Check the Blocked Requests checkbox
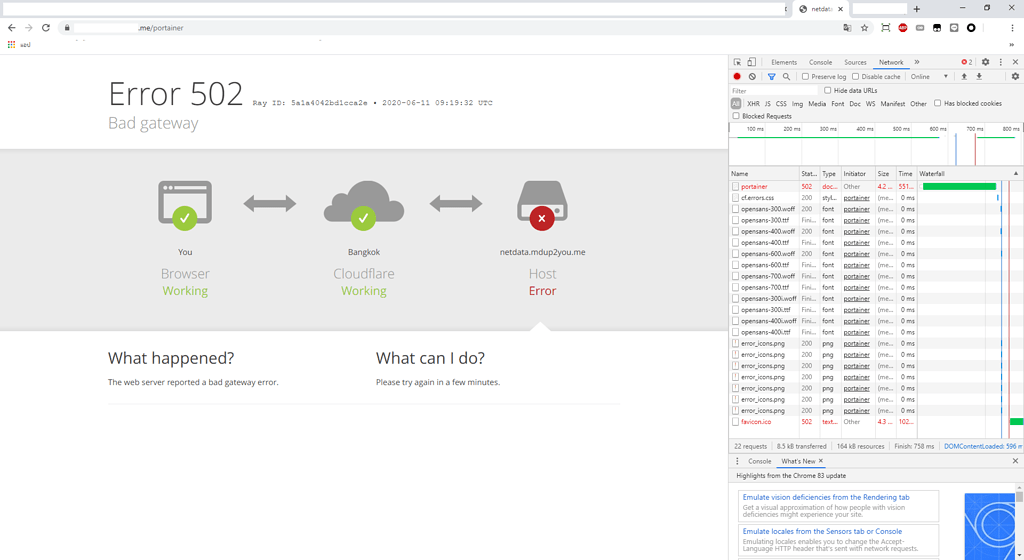The width and height of the screenshot is (1024, 560). tap(736, 116)
